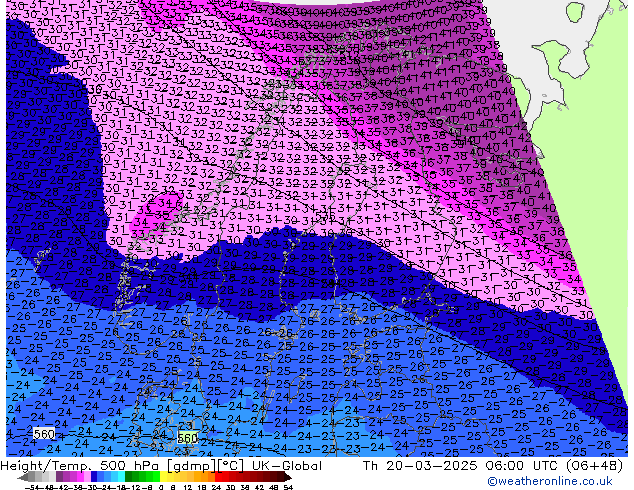Click the -54 legend scale value
Screen dimensions: 634x490
pyautogui.click(x=32, y=487)
